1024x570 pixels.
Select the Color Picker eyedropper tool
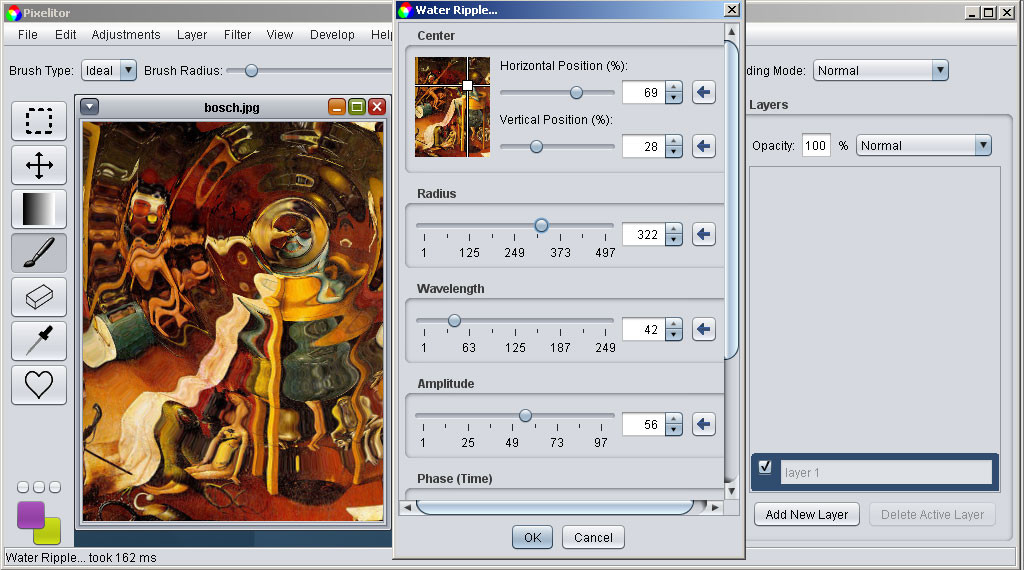[x=39, y=341]
